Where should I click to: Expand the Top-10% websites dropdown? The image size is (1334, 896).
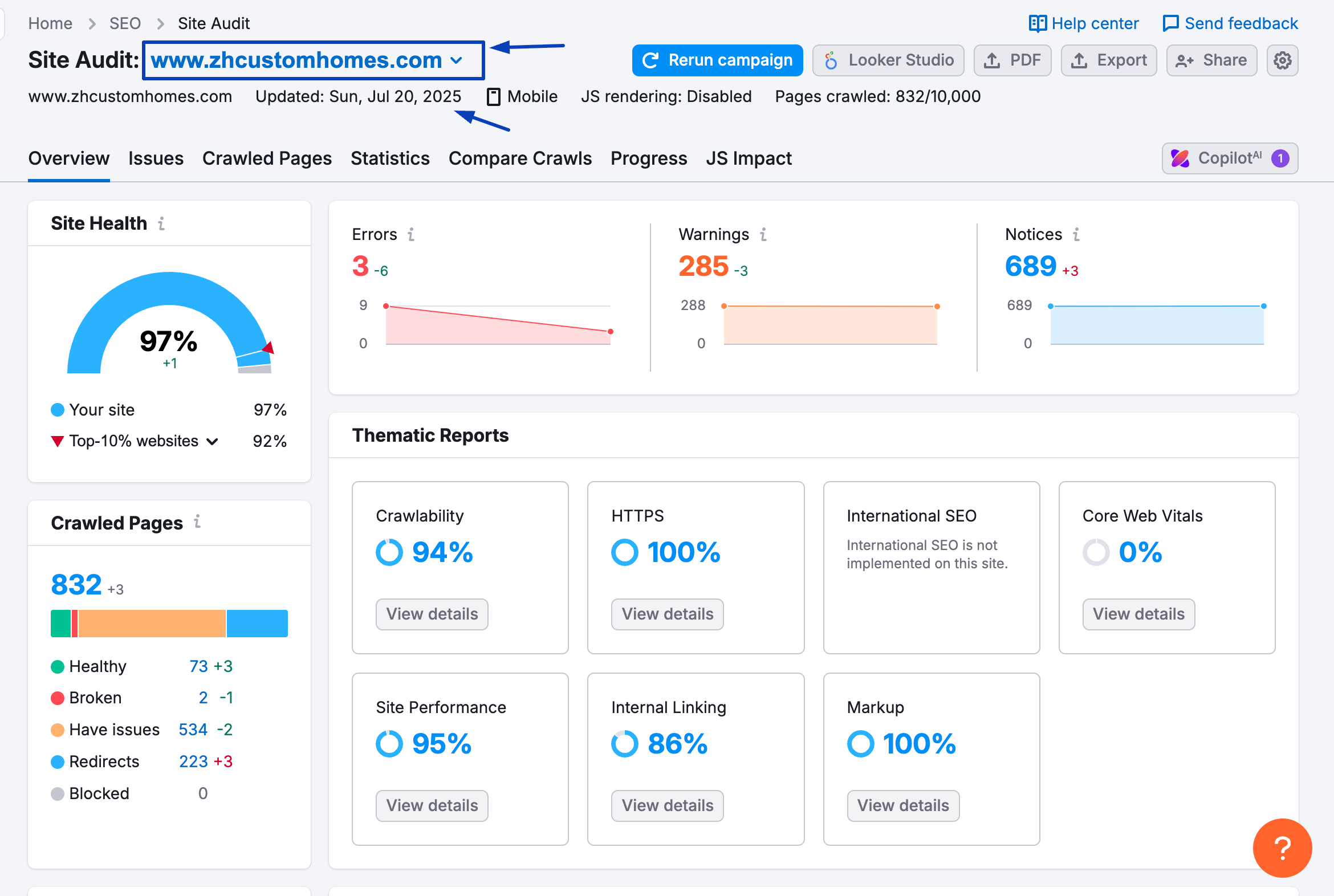coord(212,441)
